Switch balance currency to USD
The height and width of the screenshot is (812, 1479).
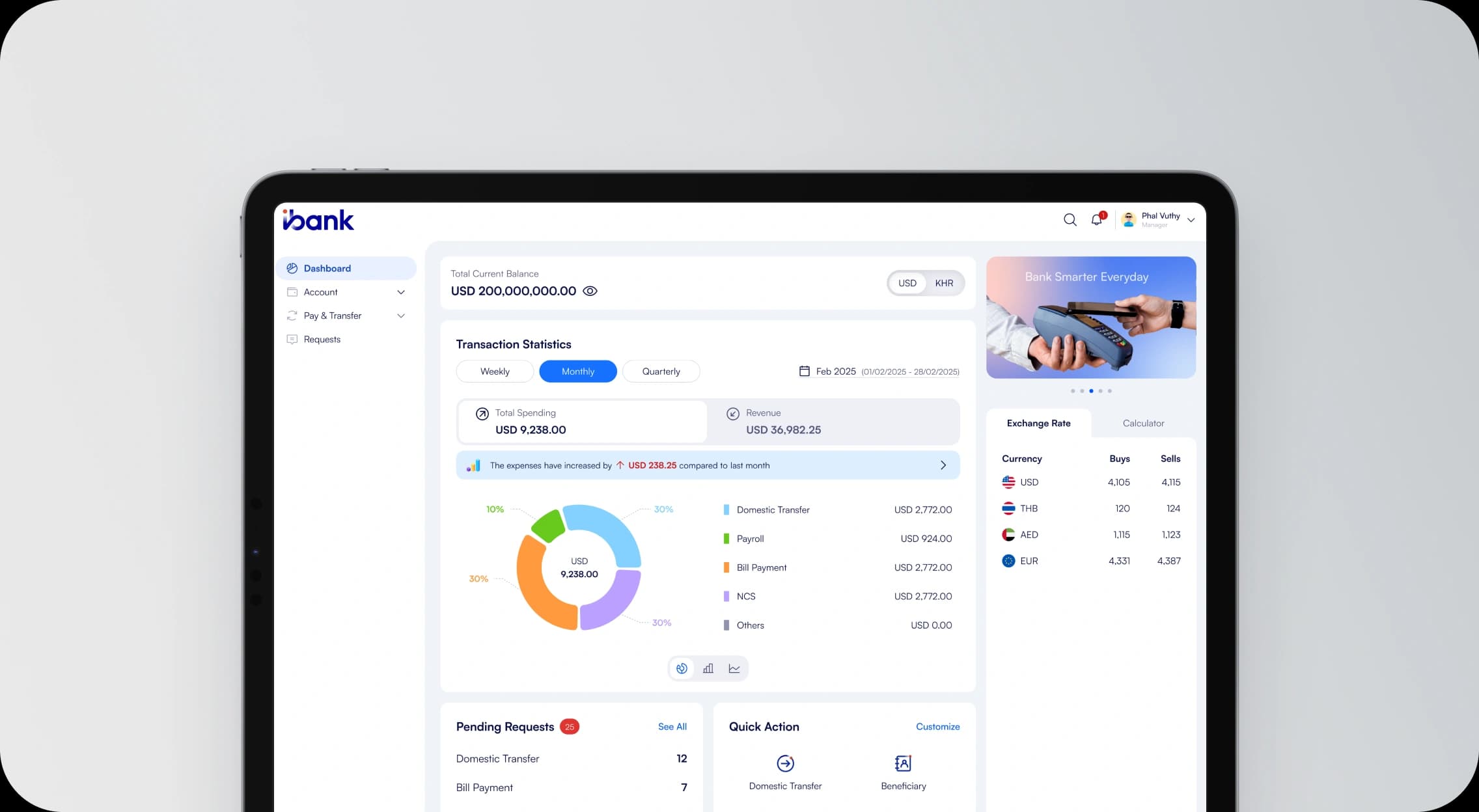pos(907,283)
